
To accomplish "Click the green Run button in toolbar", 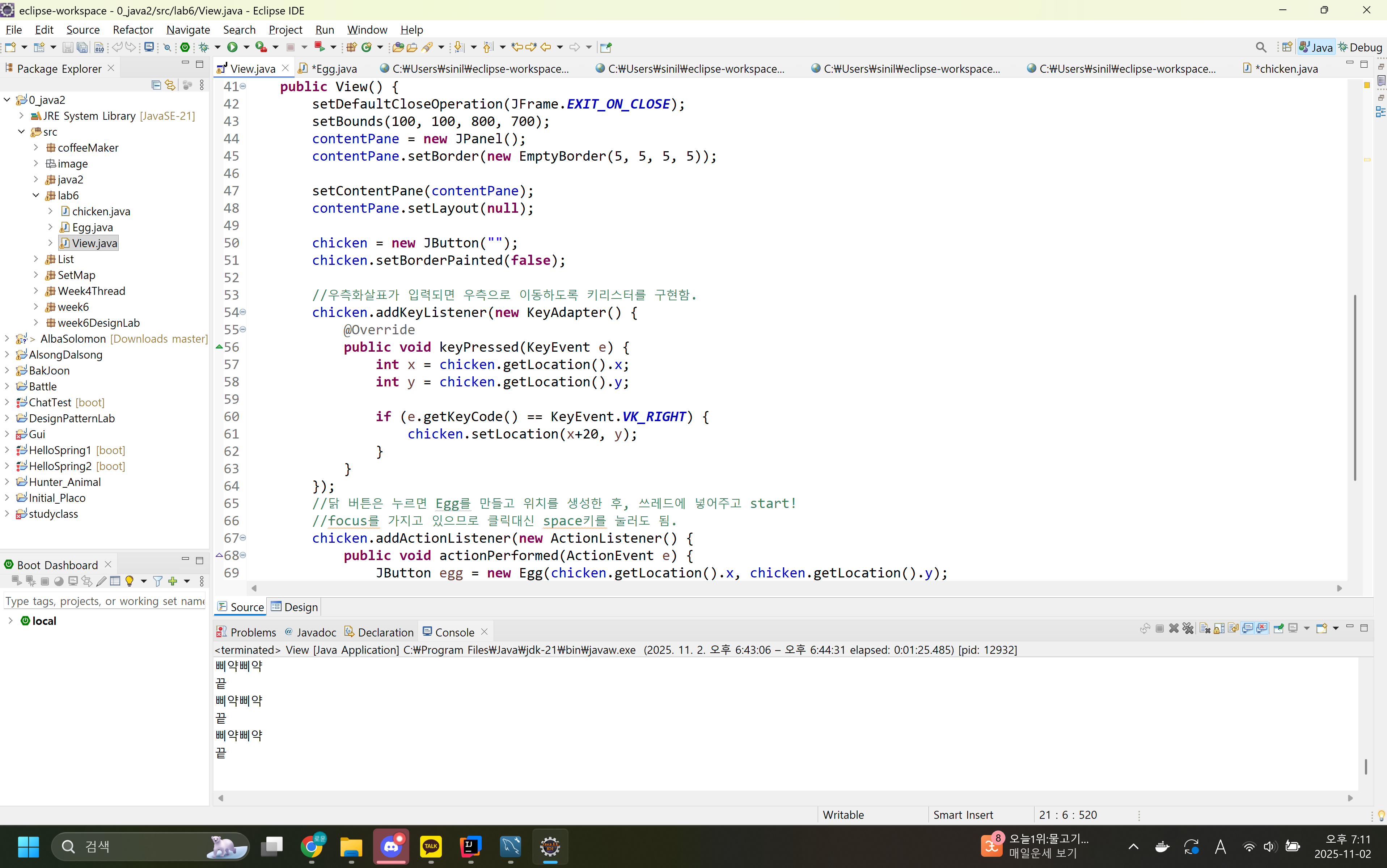I will click(233, 47).
